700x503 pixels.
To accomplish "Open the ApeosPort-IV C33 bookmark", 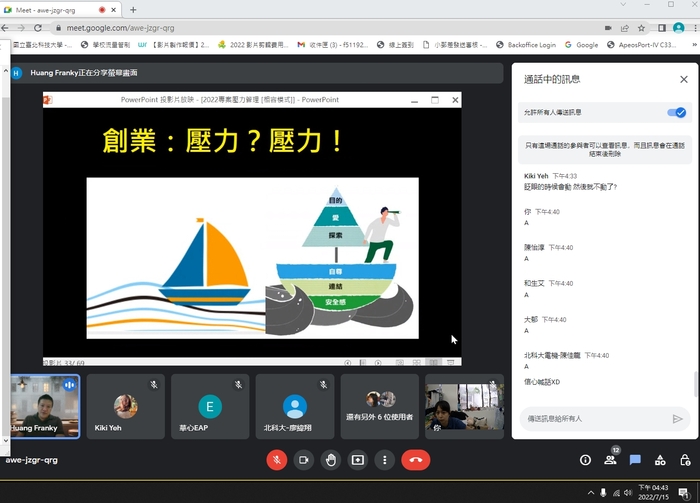I will tap(642, 45).
